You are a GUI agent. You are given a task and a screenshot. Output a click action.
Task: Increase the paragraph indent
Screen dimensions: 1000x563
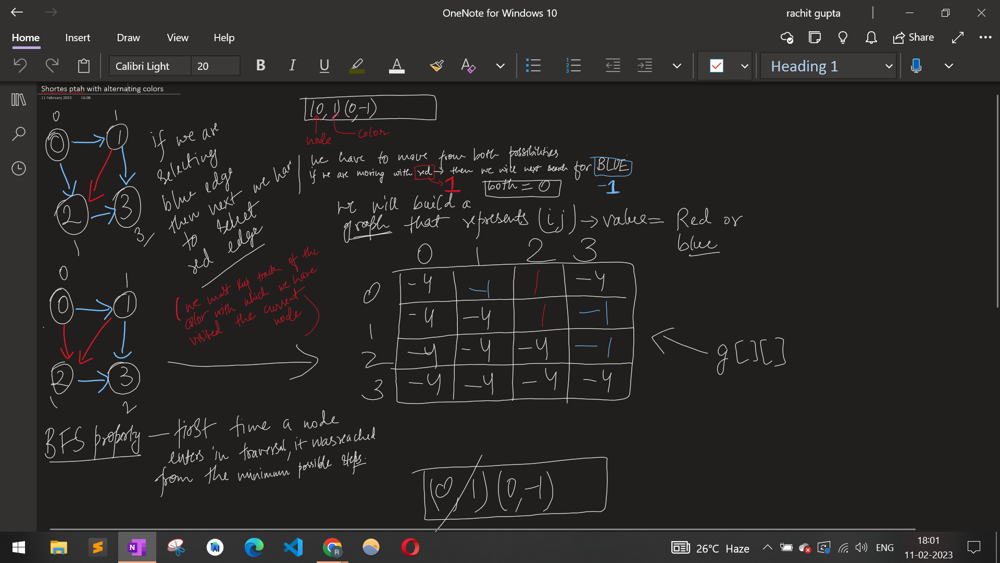tap(645, 66)
